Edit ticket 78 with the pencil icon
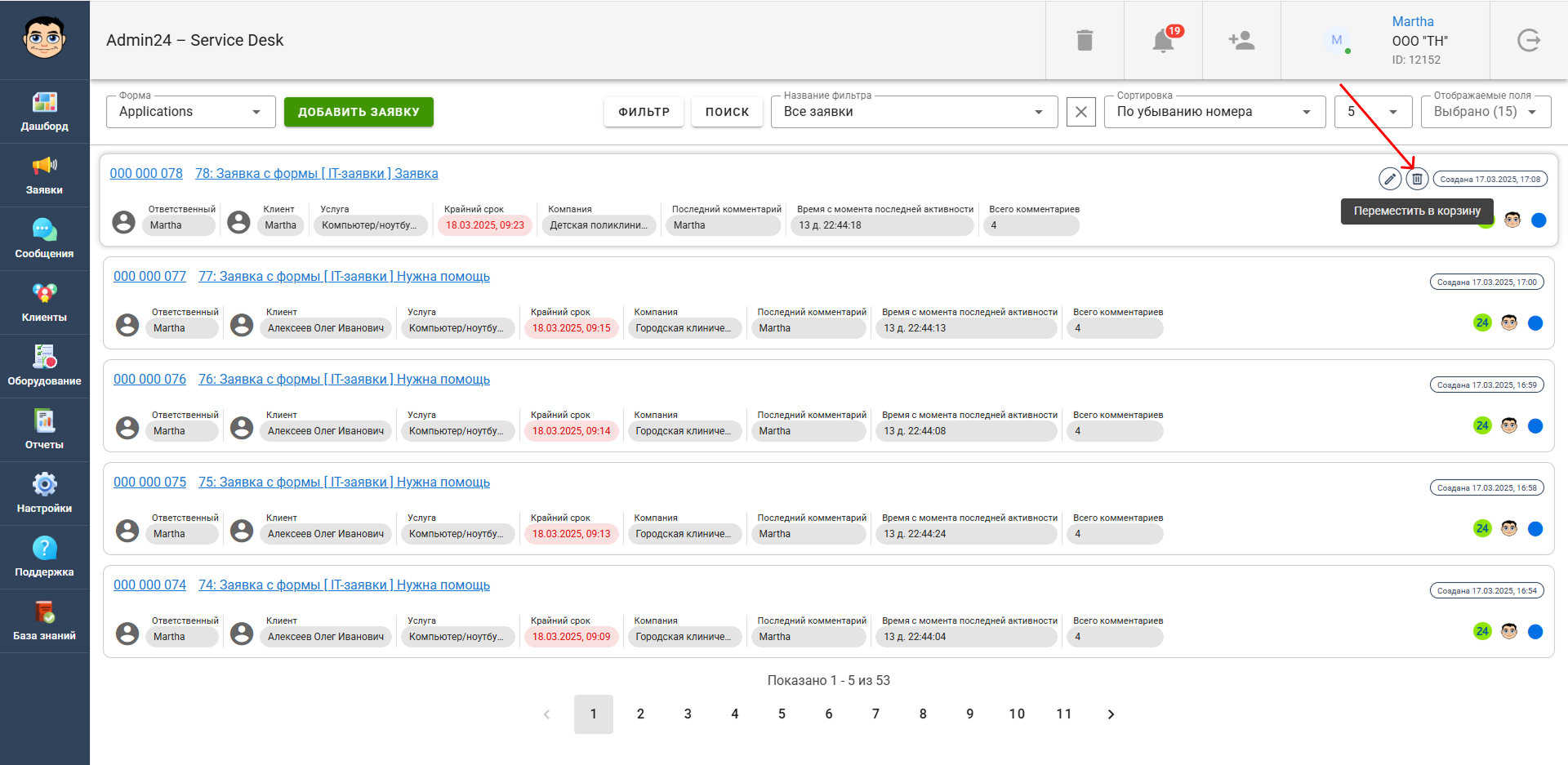The width and height of the screenshot is (1568, 765). pyautogui.click(x=1390, y=179)
